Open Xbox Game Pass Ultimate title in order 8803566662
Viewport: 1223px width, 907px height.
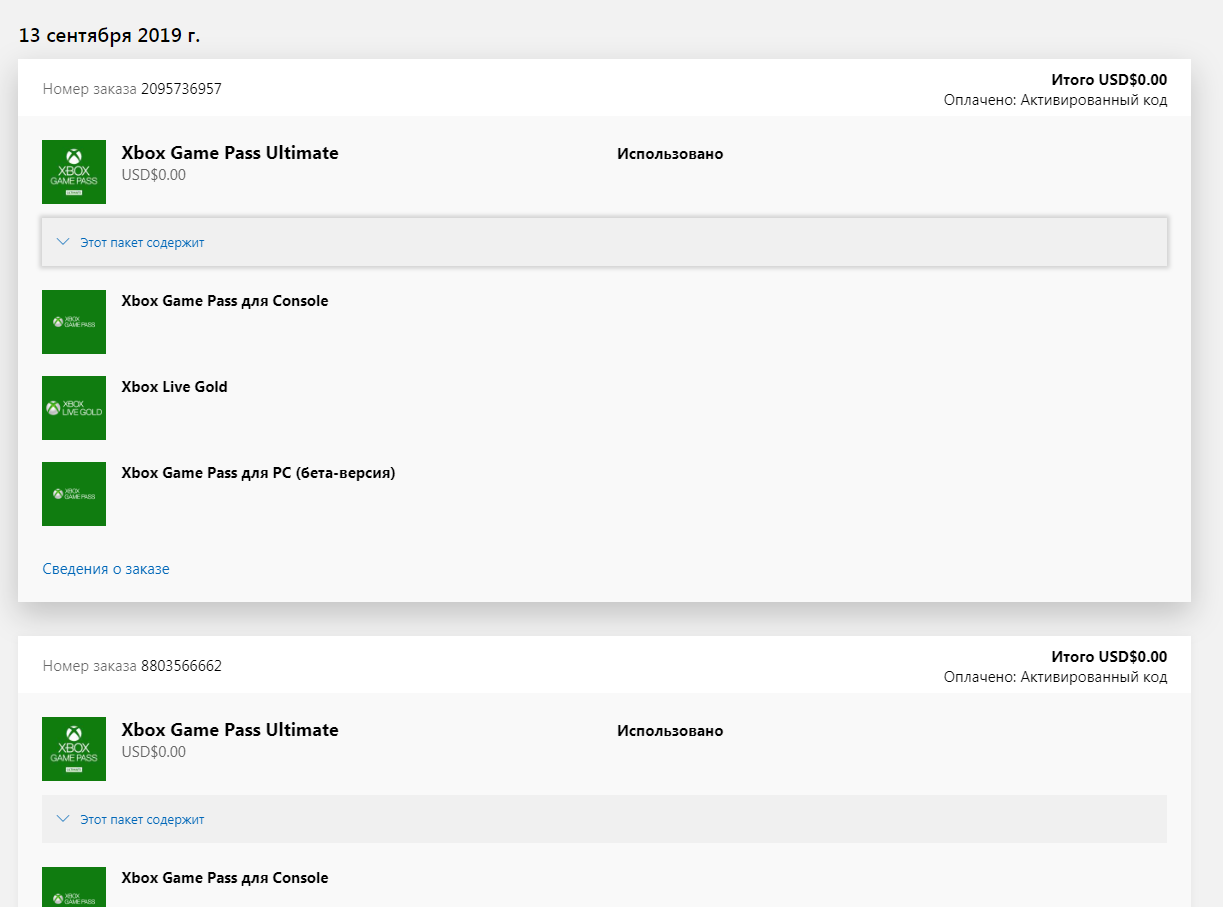point(230,730)
